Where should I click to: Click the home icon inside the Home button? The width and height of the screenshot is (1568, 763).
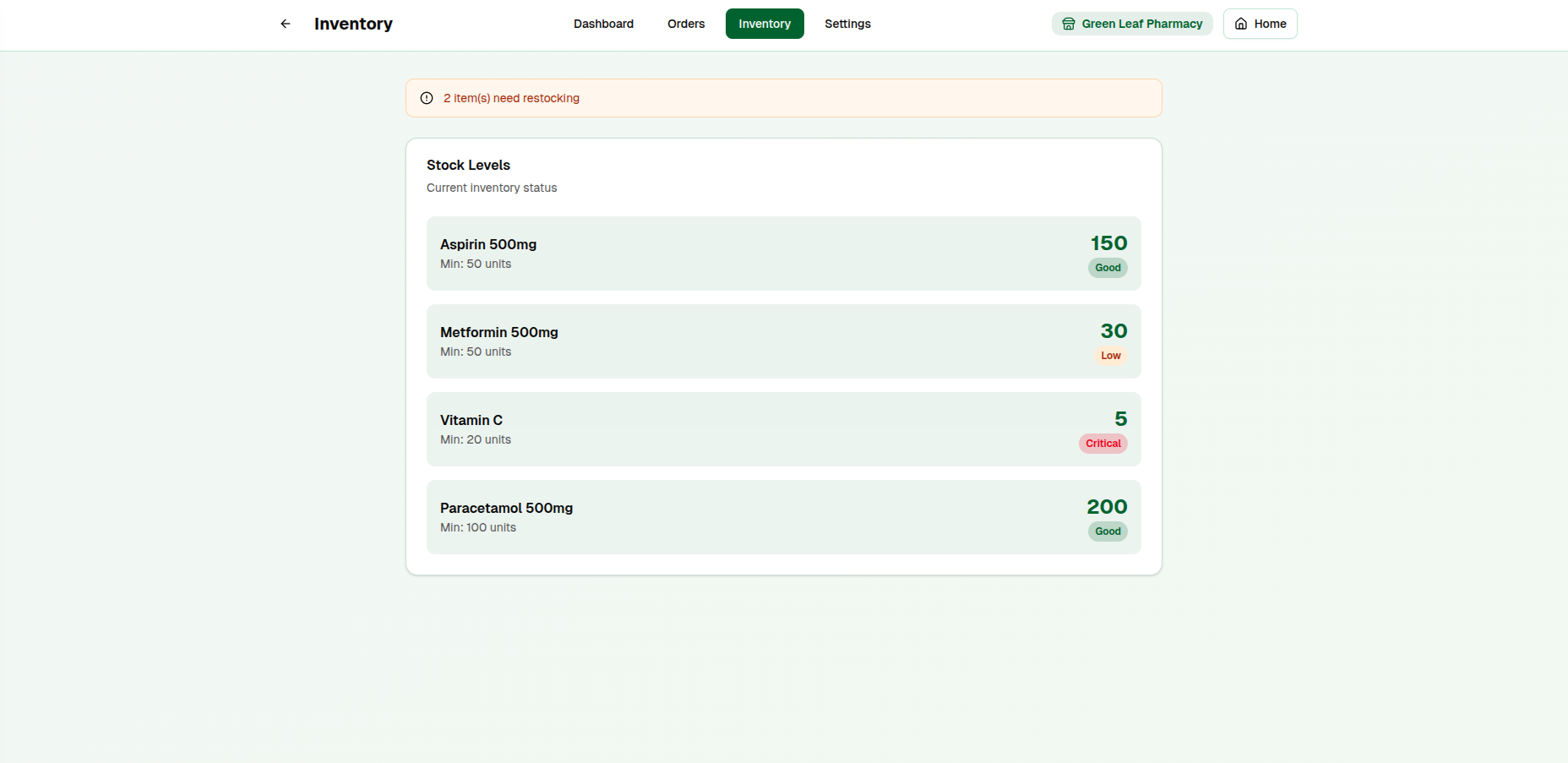coord(1239,24)
